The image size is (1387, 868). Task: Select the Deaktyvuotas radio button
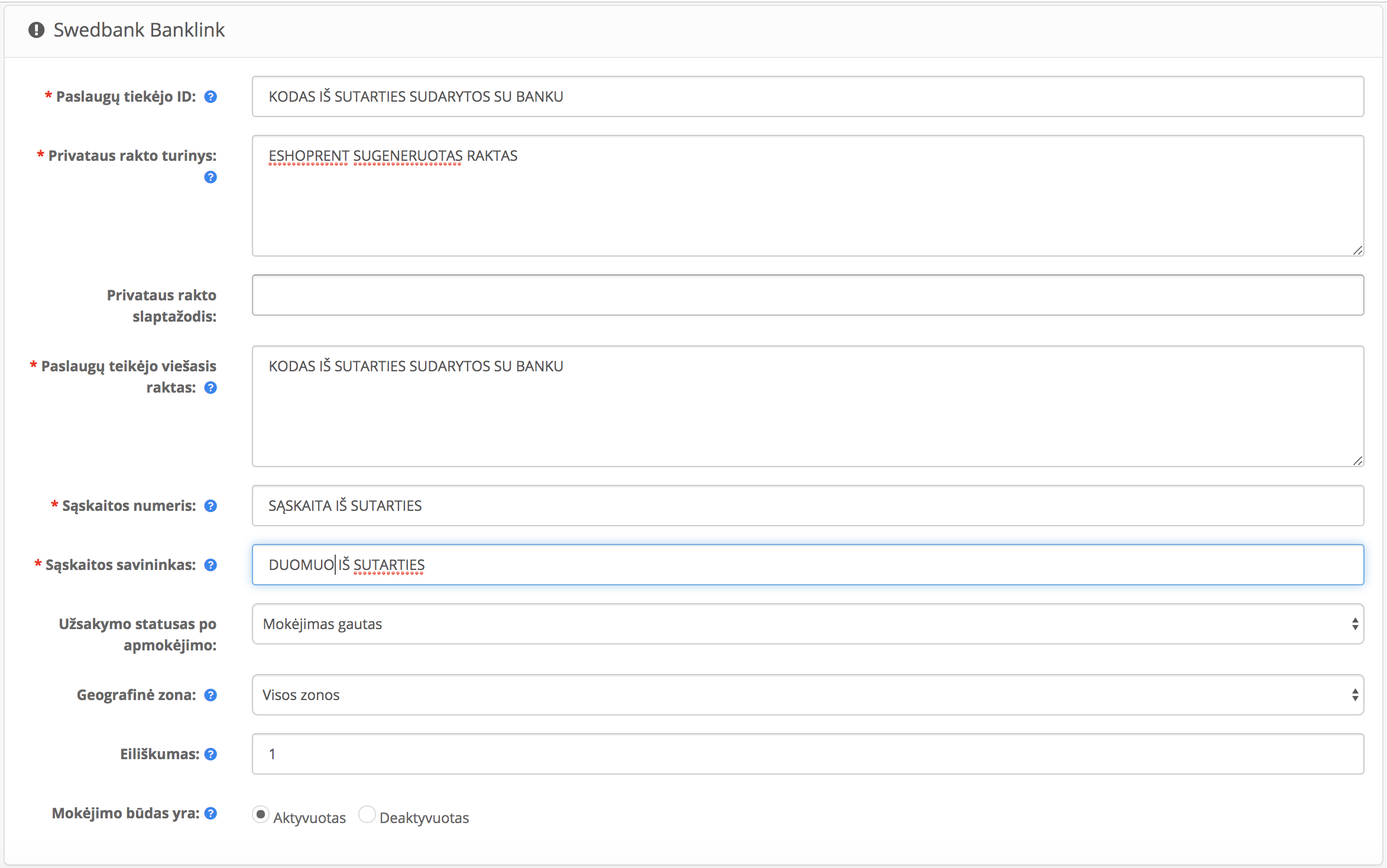367,814
